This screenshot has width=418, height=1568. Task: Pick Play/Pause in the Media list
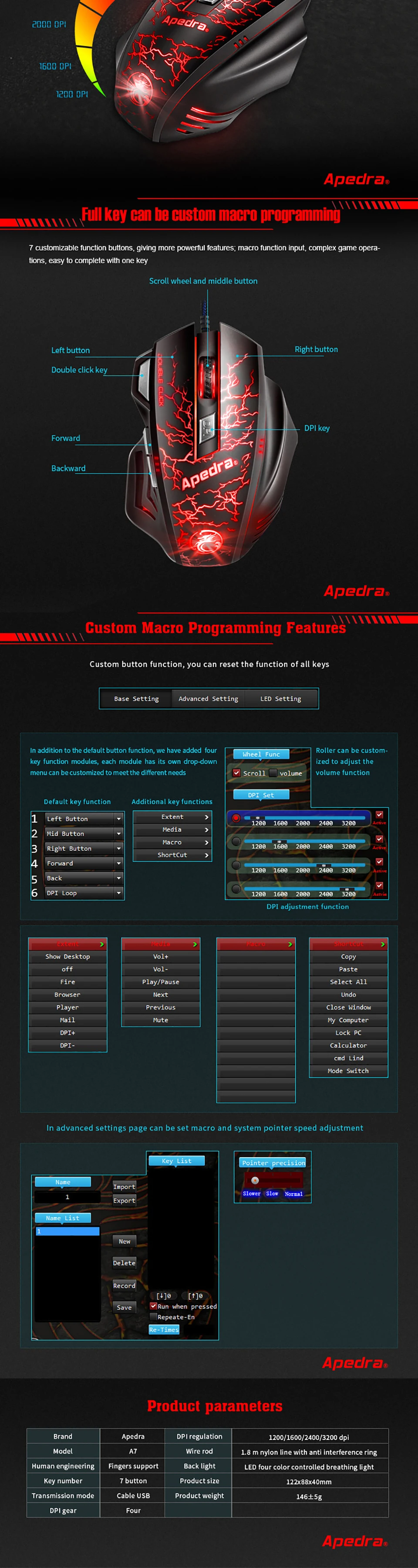[x=161, y=982]
